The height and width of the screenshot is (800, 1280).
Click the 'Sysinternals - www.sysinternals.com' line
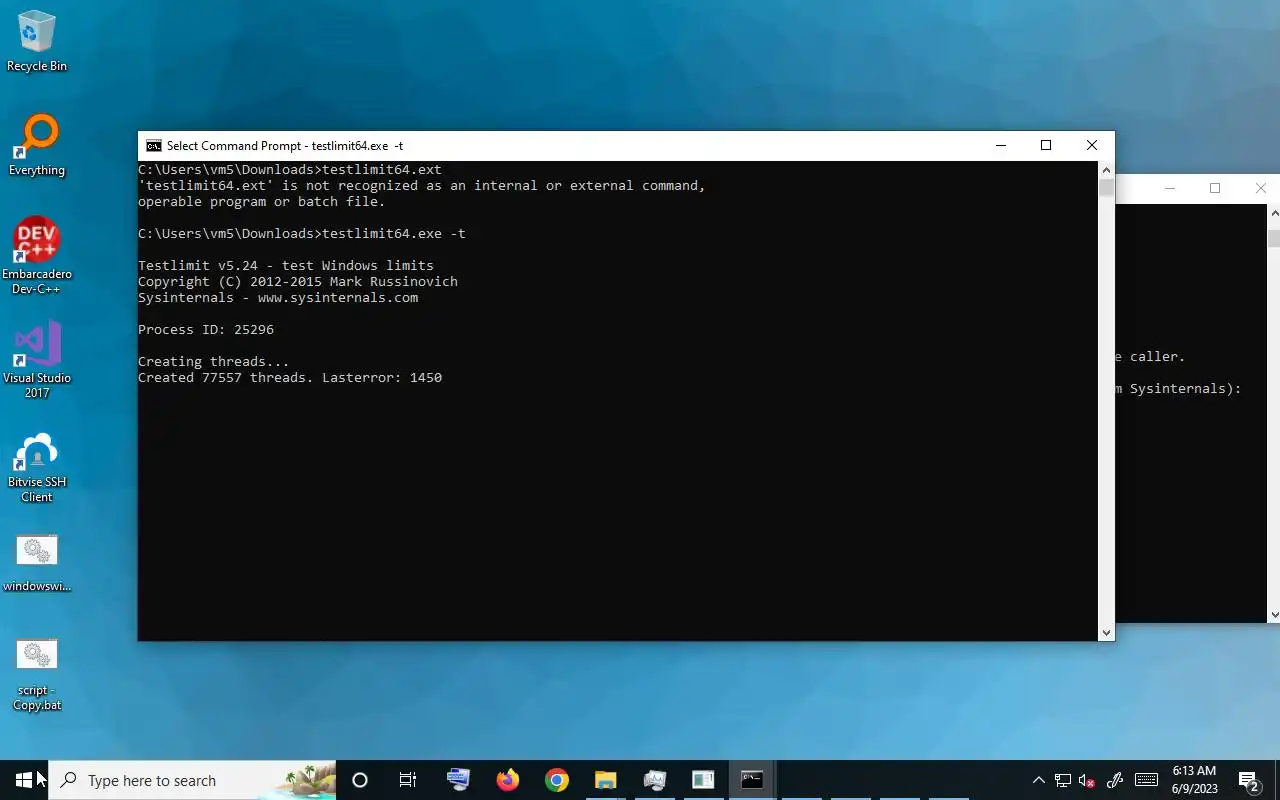278,298
